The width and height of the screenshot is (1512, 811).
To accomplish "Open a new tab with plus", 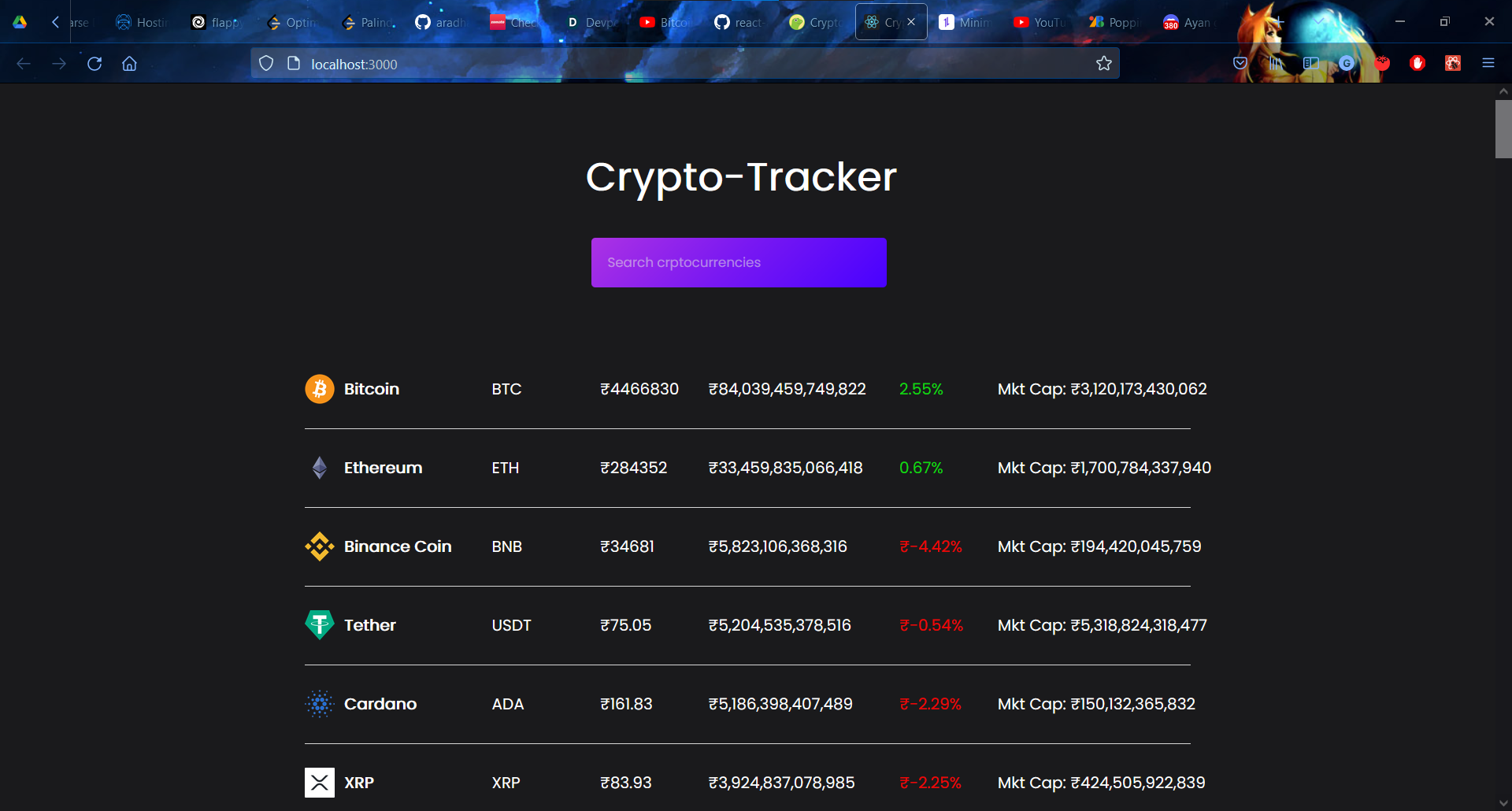I will coord(1279,22).
